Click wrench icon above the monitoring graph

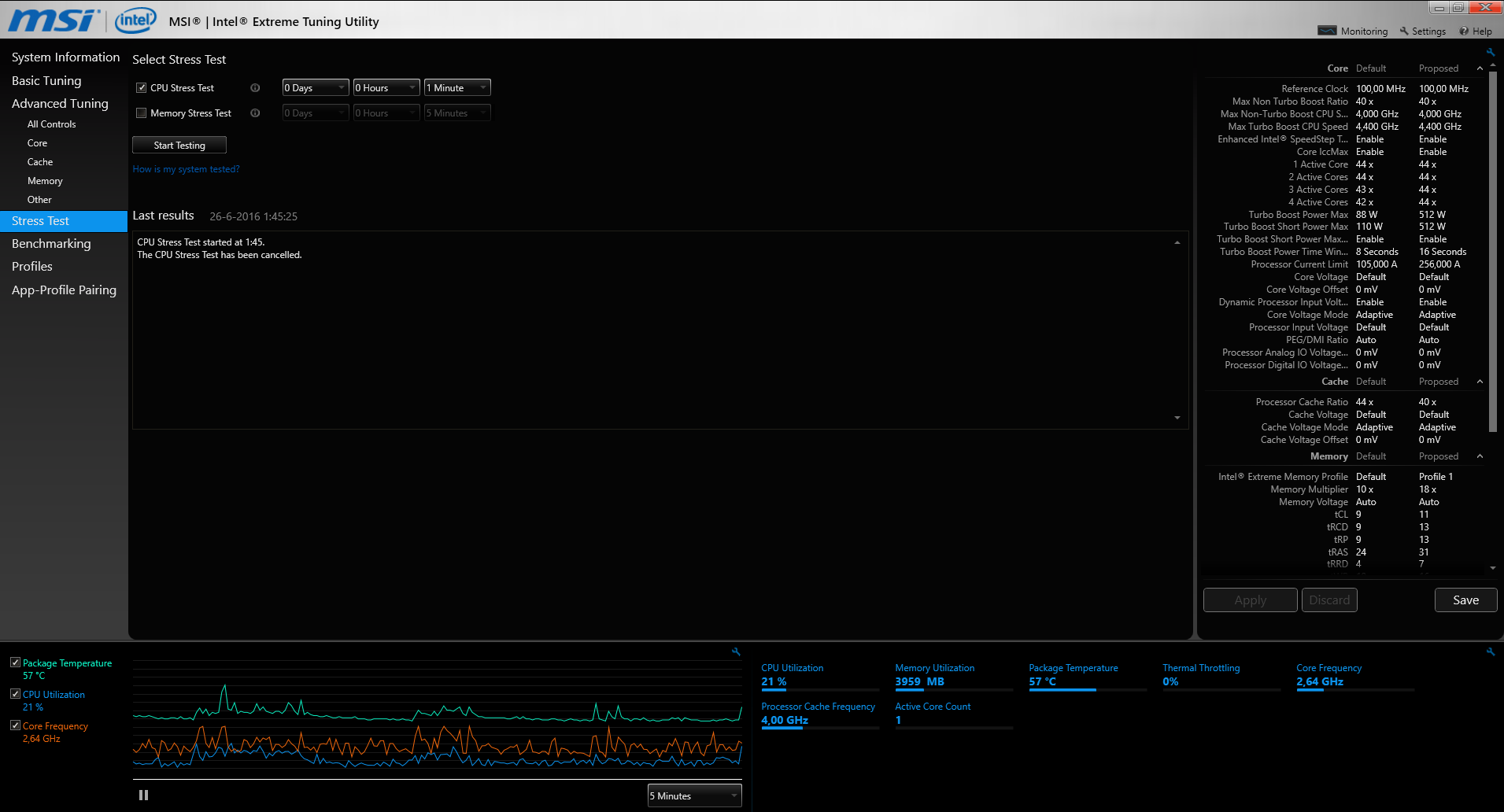pos(736,651)
